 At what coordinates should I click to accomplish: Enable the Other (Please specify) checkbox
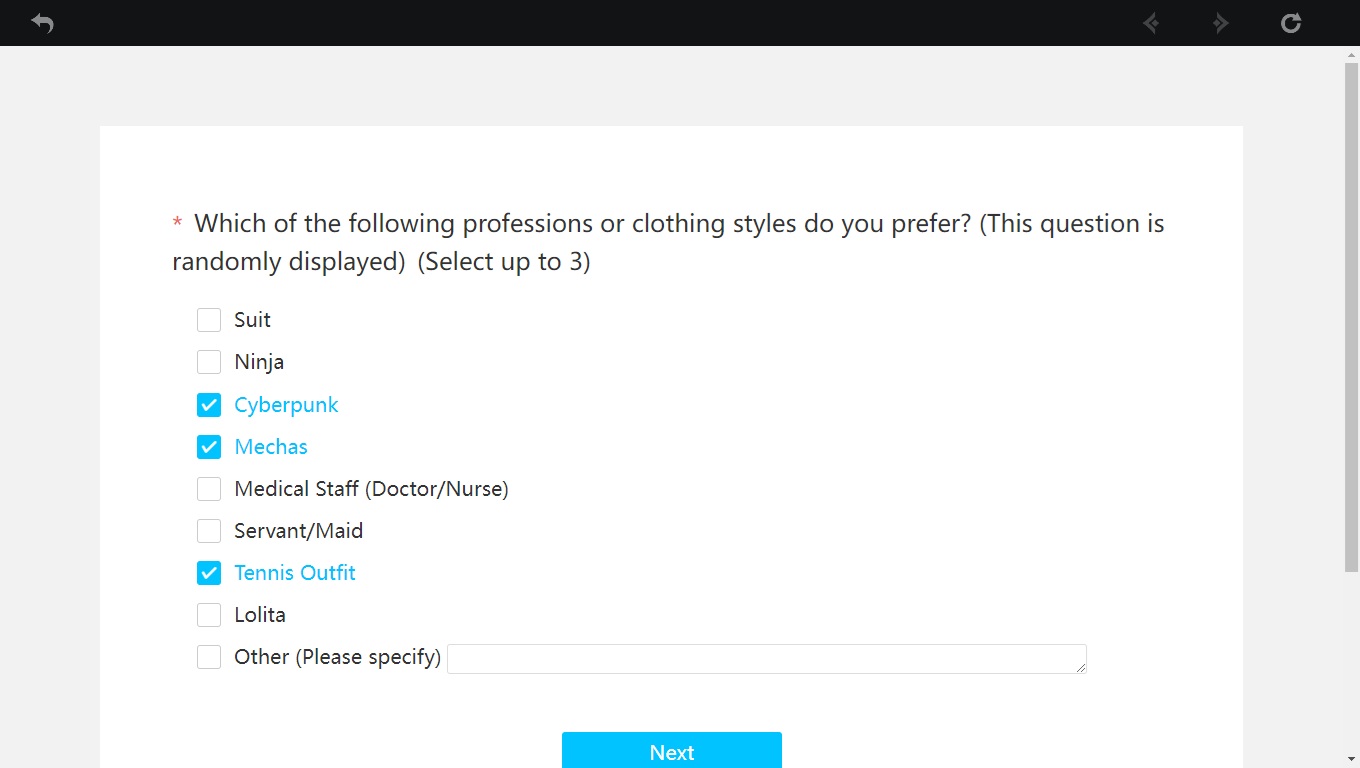click(x=209, y=657)
